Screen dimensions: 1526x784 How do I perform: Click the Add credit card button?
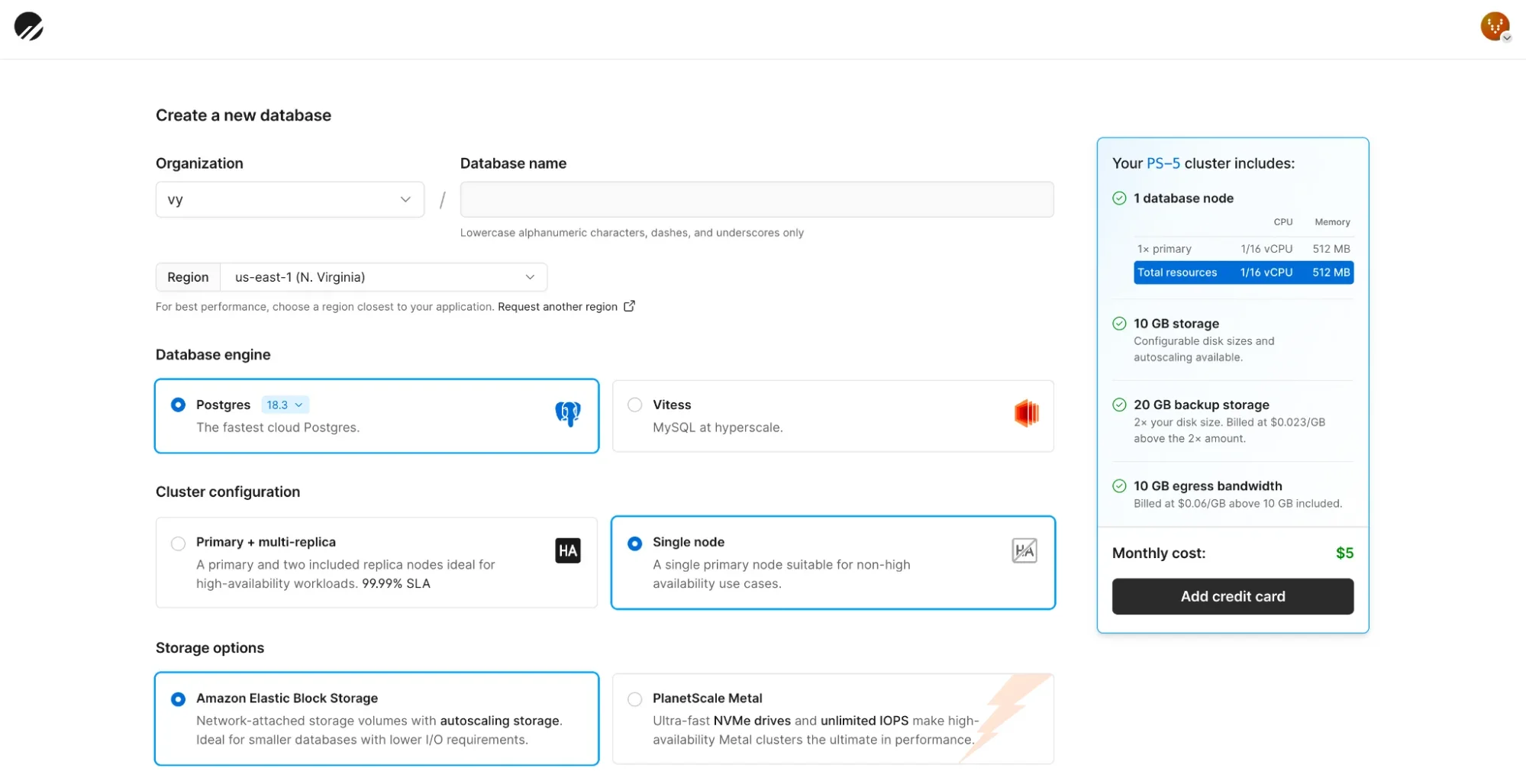coord(1232,596)
